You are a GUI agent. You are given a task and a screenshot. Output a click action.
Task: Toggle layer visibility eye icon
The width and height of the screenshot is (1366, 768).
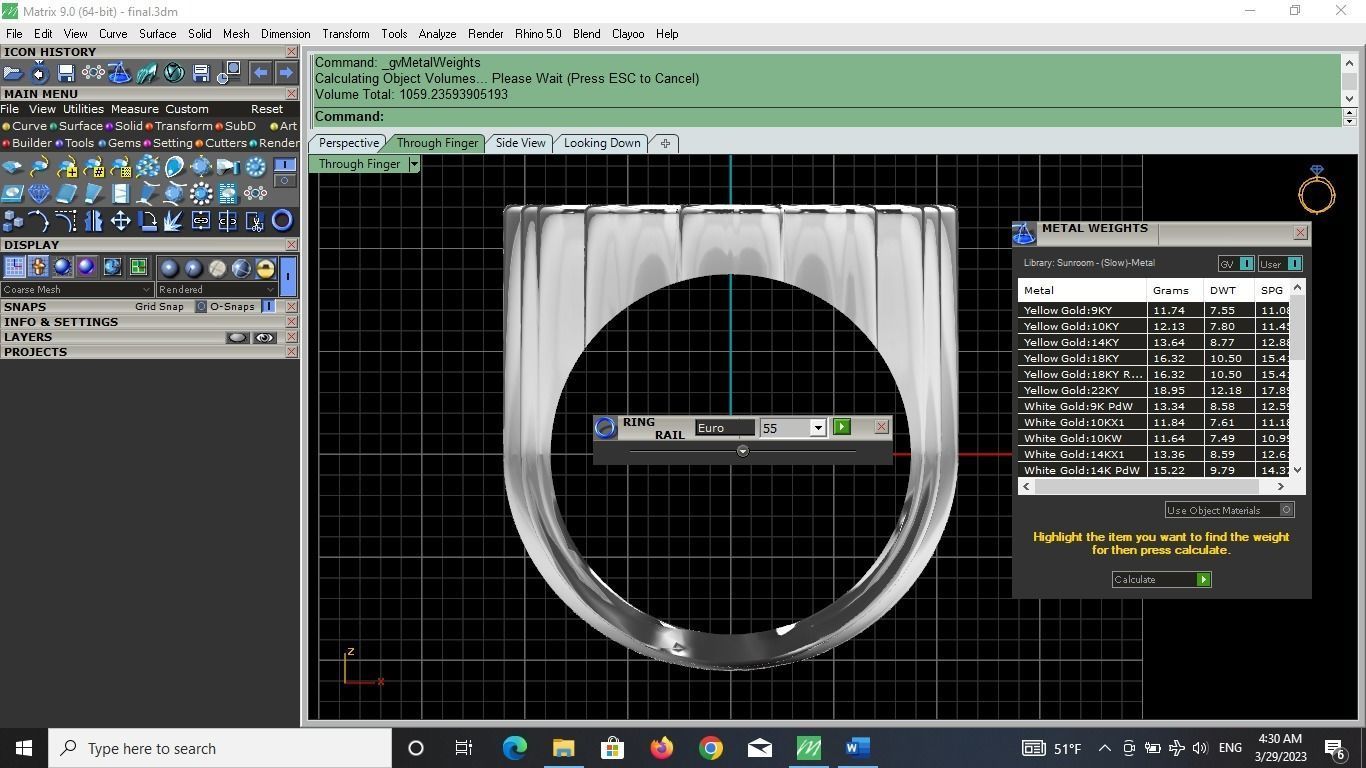pyautogui.click(x=264, y=338)
